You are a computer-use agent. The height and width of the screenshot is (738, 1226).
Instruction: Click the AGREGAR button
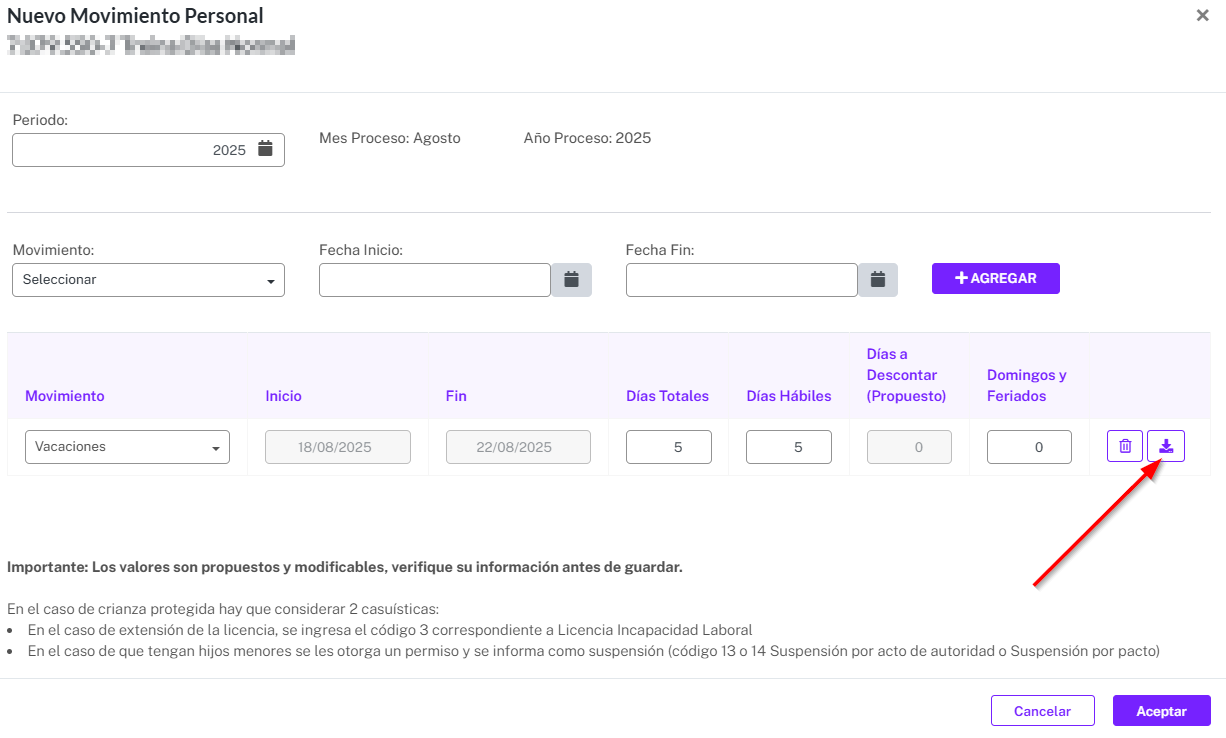[996, 278]
